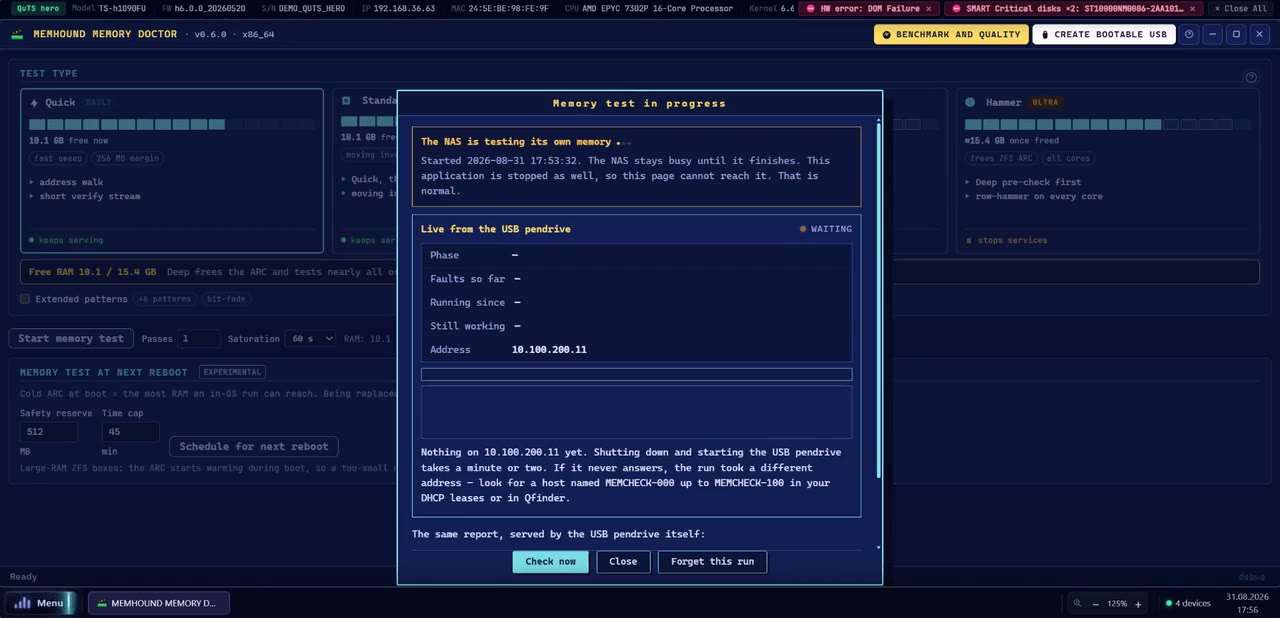Click the Quick test lightning icon

pos(35,102)
